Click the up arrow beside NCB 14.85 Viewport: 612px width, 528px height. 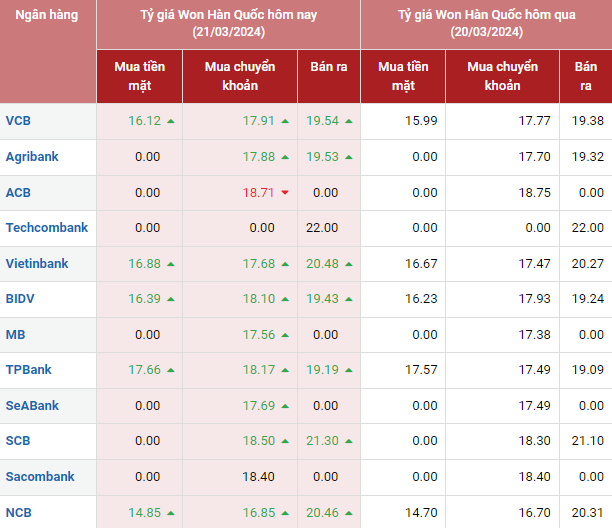coord(171,513)
